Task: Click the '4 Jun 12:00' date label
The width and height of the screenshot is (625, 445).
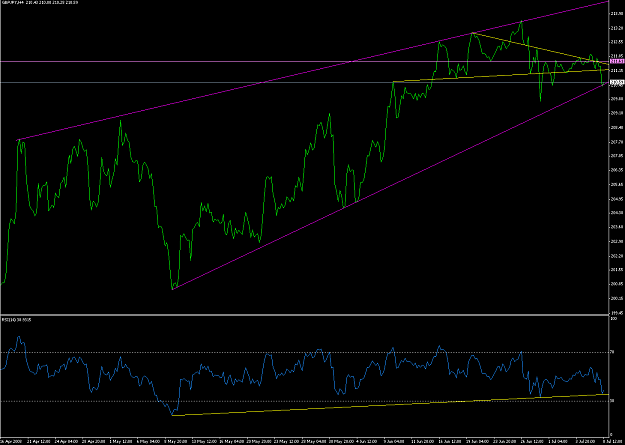Action: pos(367,442)
